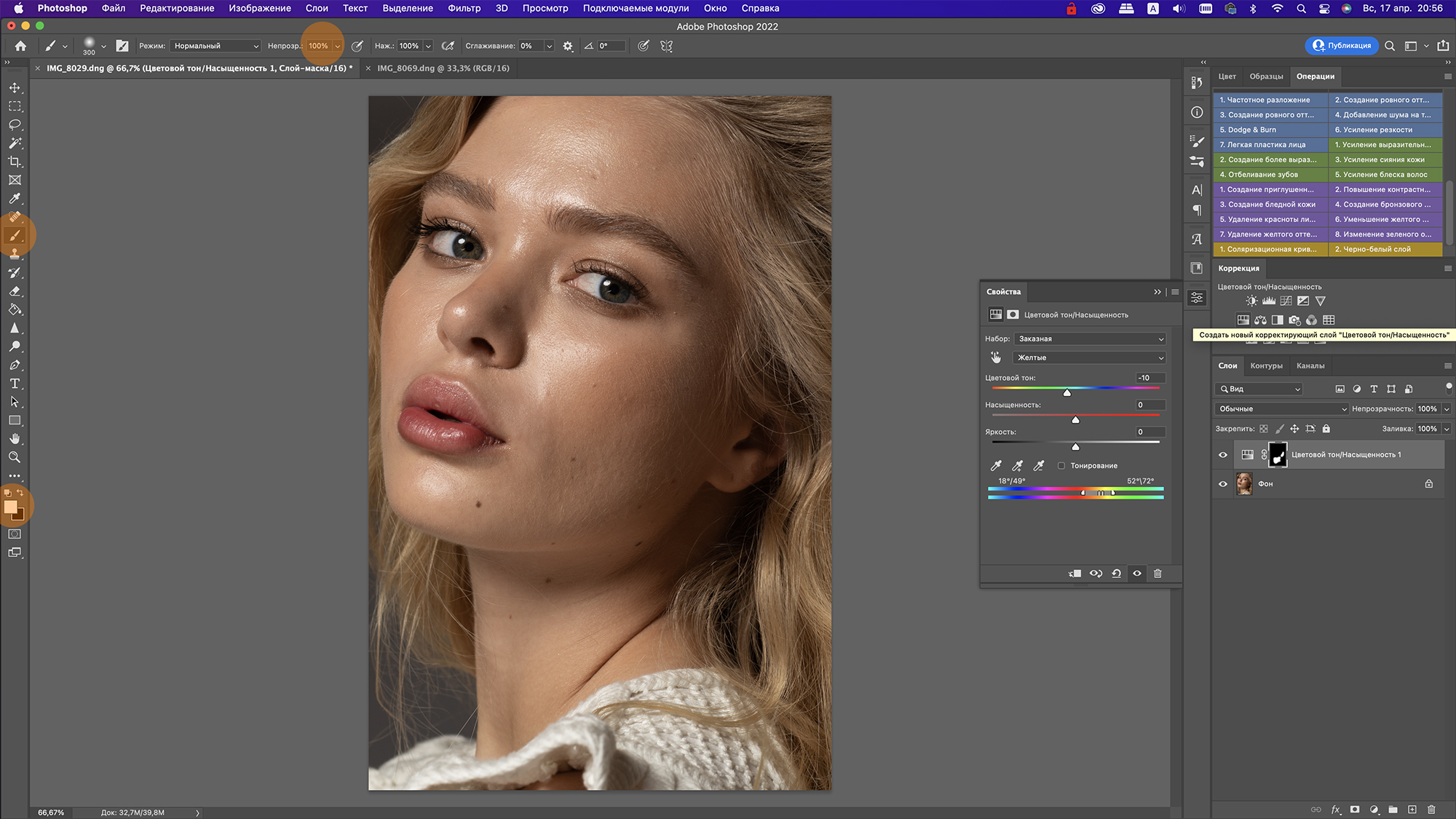Select the Lasso tool
This screenshot has height=819, width=1456.
(15, 124)
